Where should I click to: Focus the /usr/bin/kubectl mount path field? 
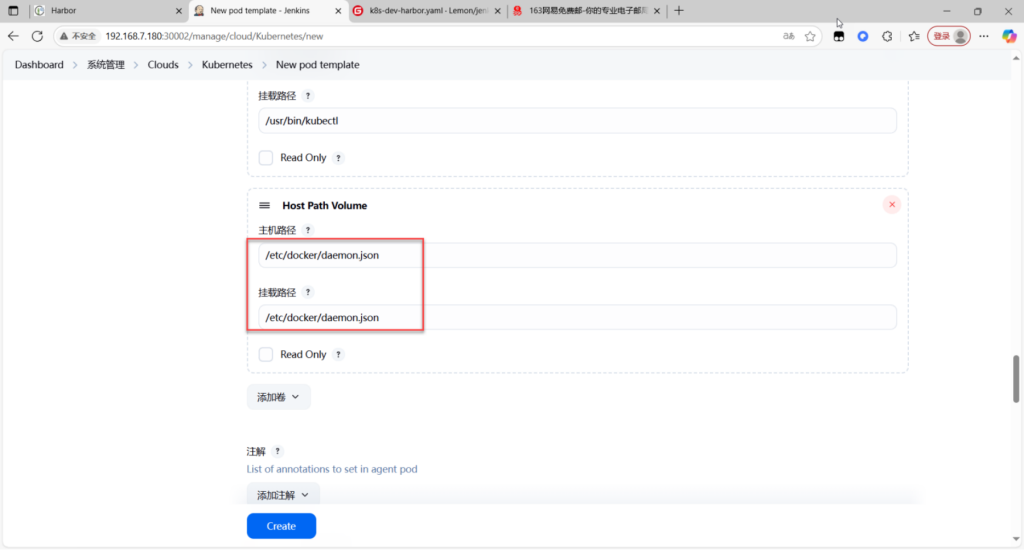coord(577,121)
